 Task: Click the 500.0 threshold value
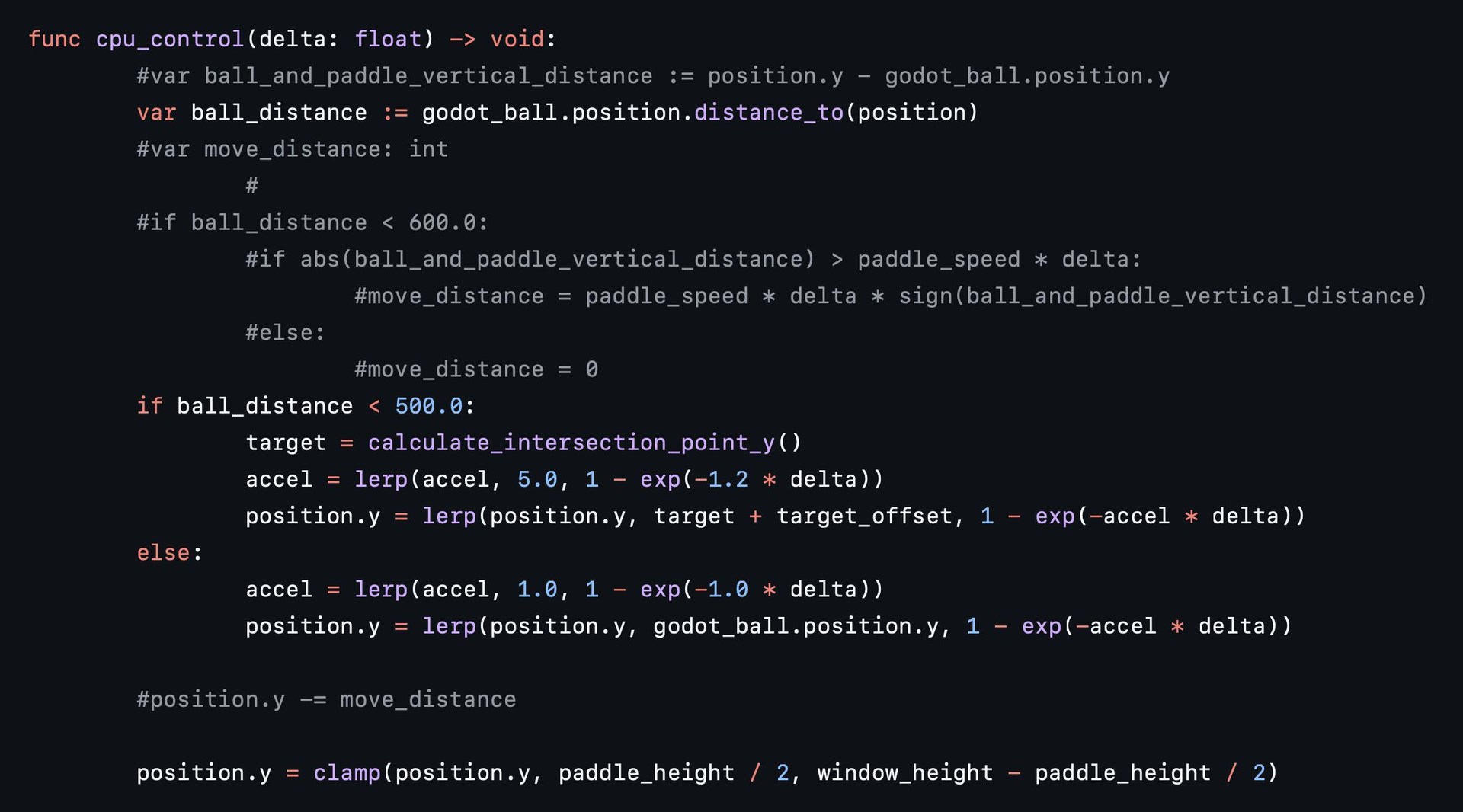click(x=429, y=406)
